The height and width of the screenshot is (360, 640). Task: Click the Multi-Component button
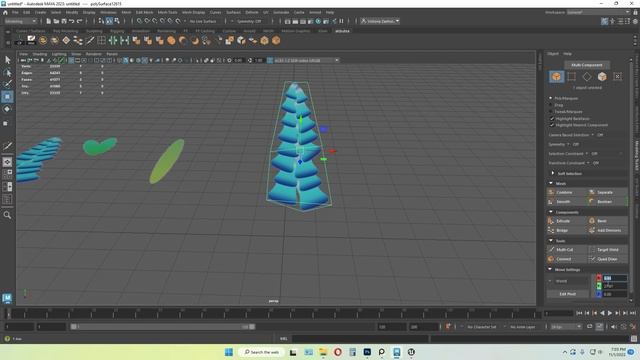[587, 65]
